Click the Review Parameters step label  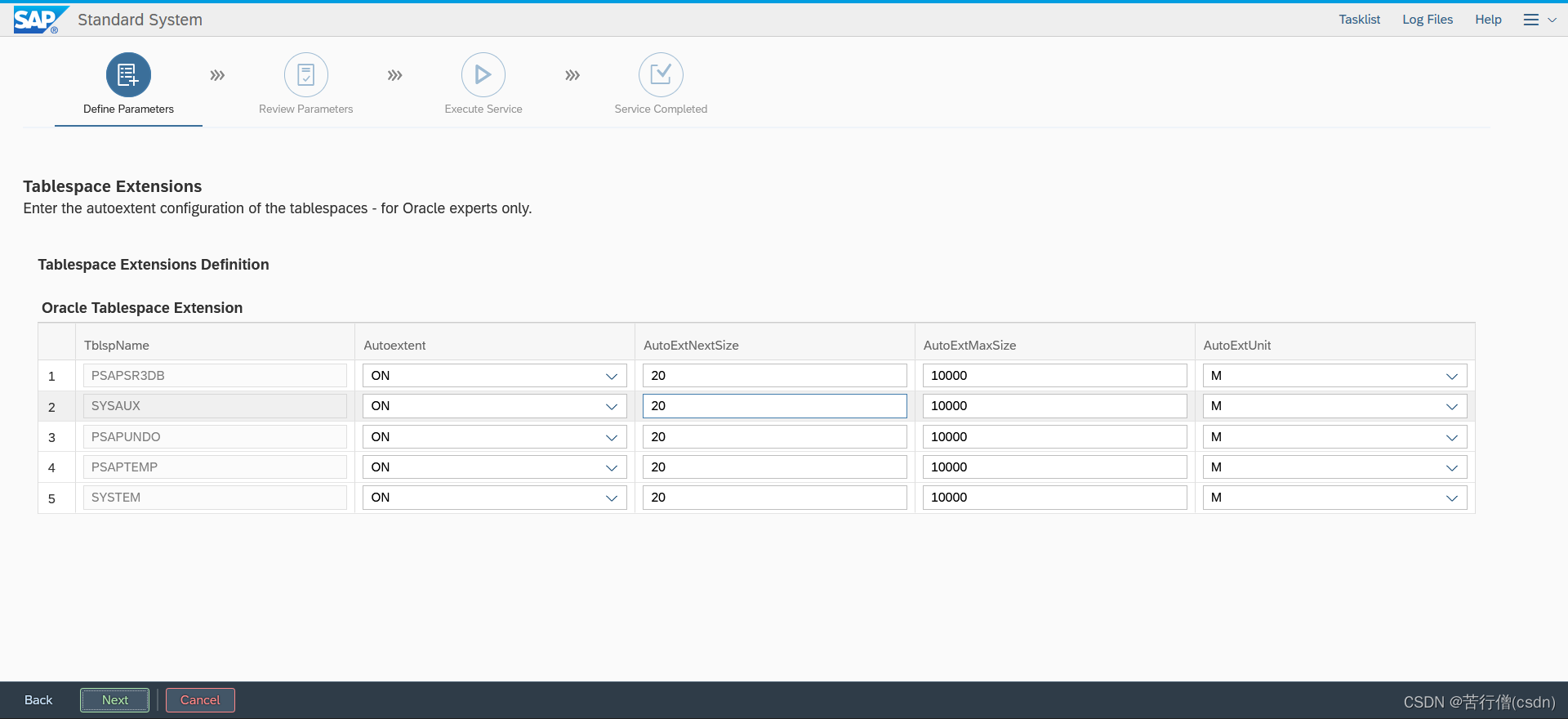[306, 109]
